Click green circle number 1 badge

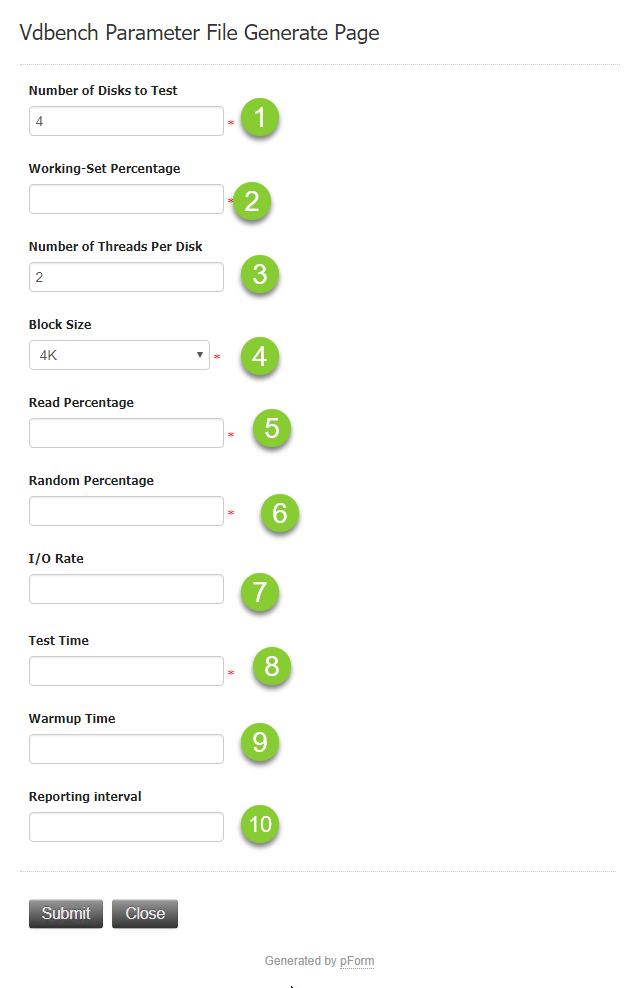point(260,119)
